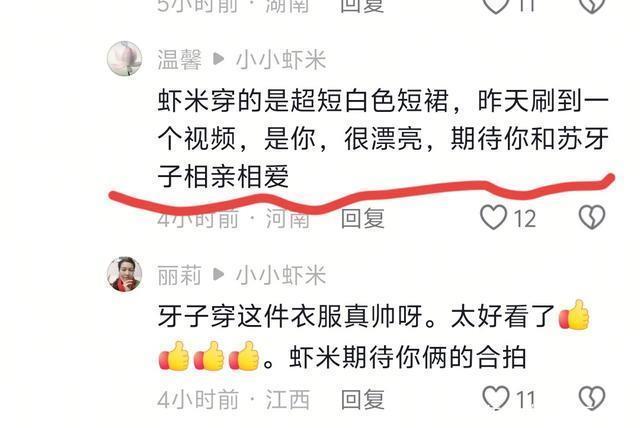Open 小小虾米 mentioned in 丽莉's comment

pos(281,275)
